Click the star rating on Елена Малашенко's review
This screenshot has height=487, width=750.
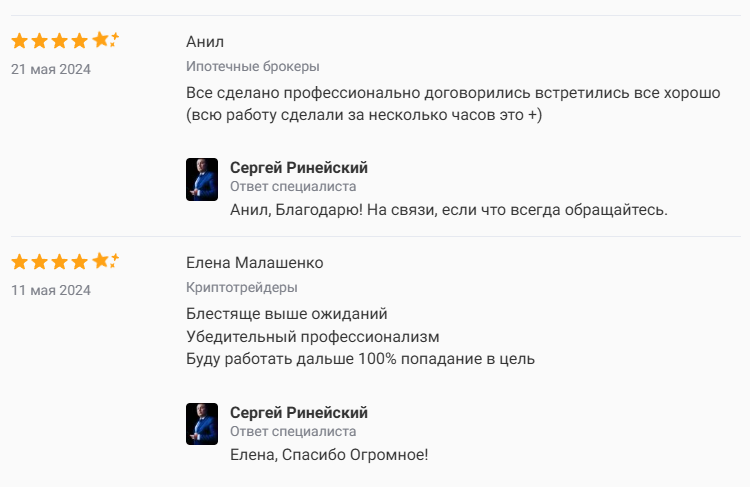[x=64, y=262]
